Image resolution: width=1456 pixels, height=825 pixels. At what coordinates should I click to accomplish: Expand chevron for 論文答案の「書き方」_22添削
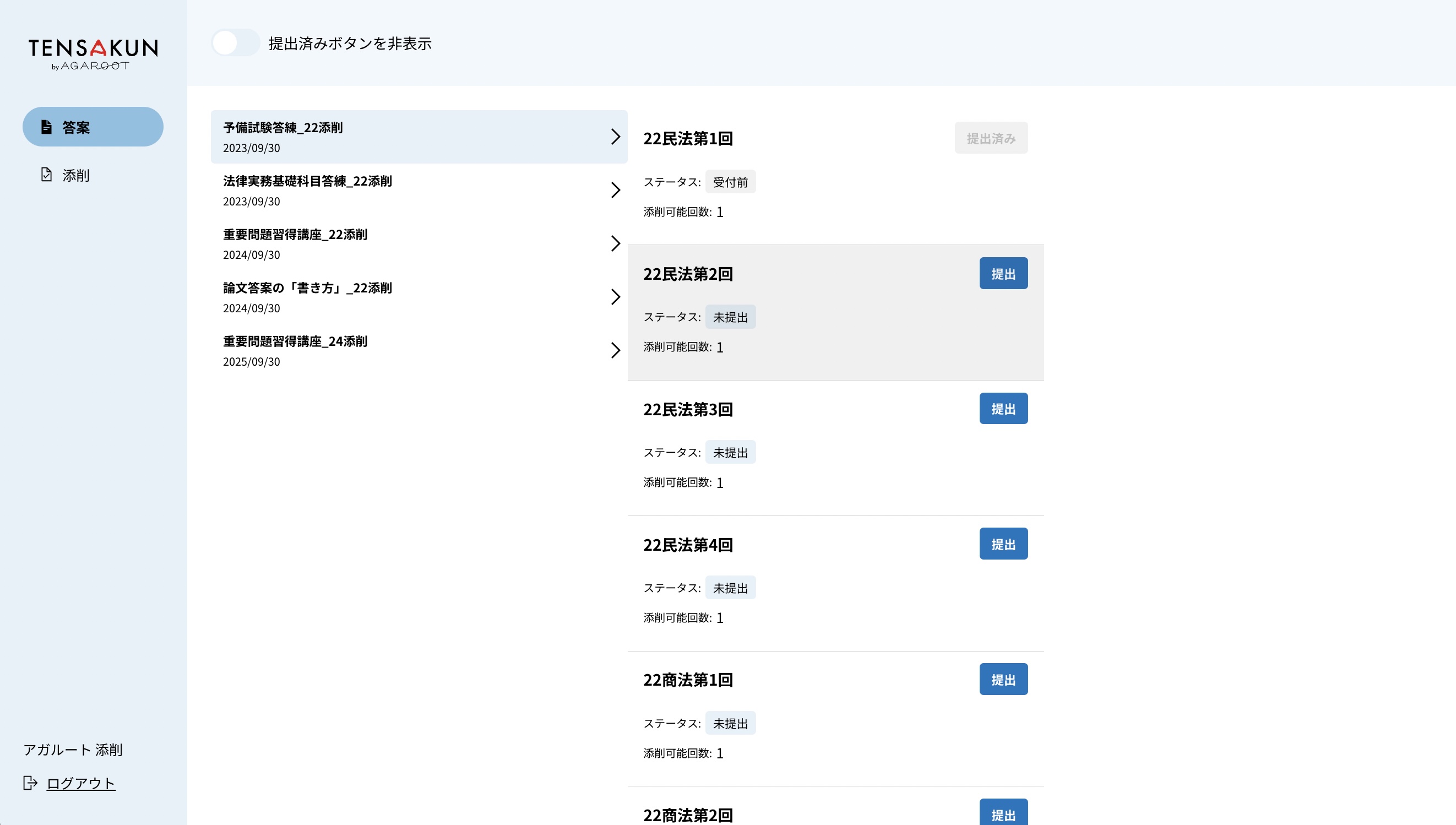click(615, 297)
